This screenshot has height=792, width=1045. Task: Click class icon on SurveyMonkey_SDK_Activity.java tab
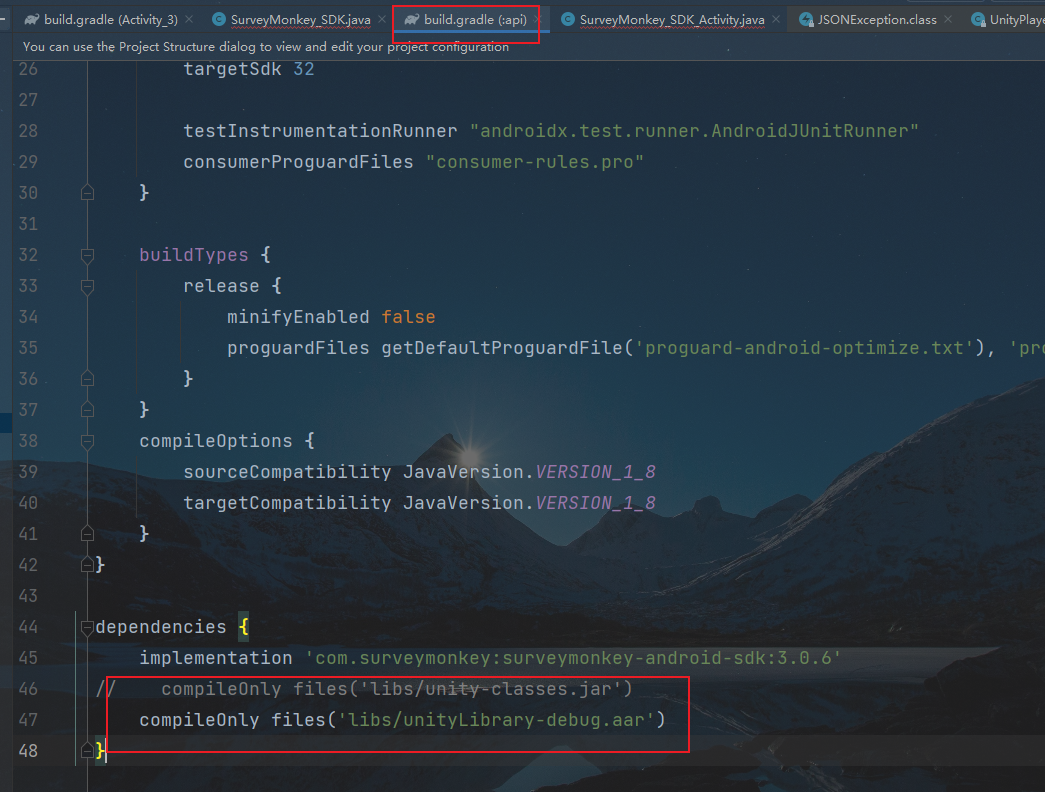567,19
